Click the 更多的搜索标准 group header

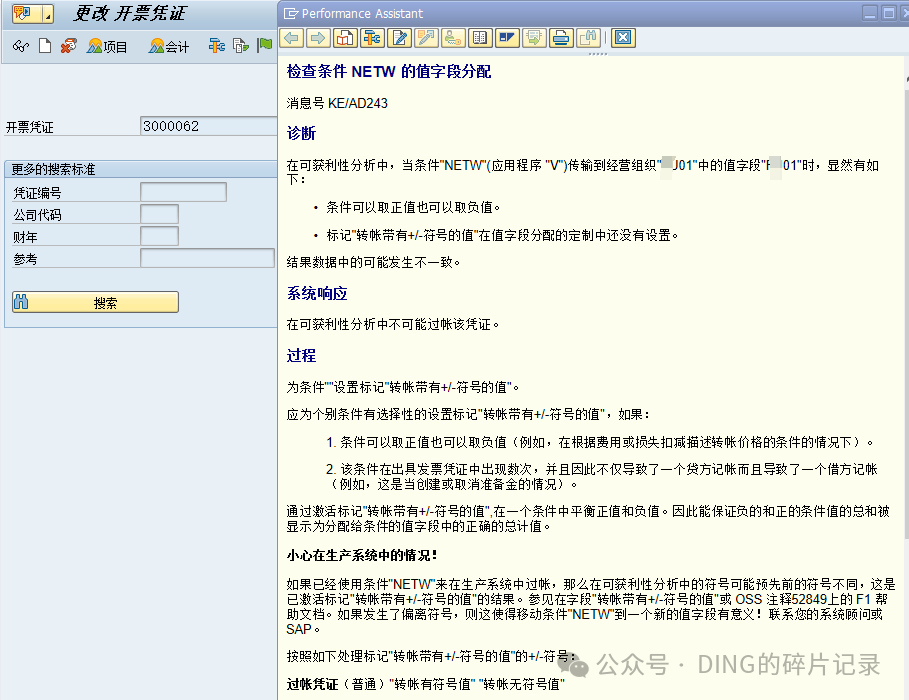[141, 169]
